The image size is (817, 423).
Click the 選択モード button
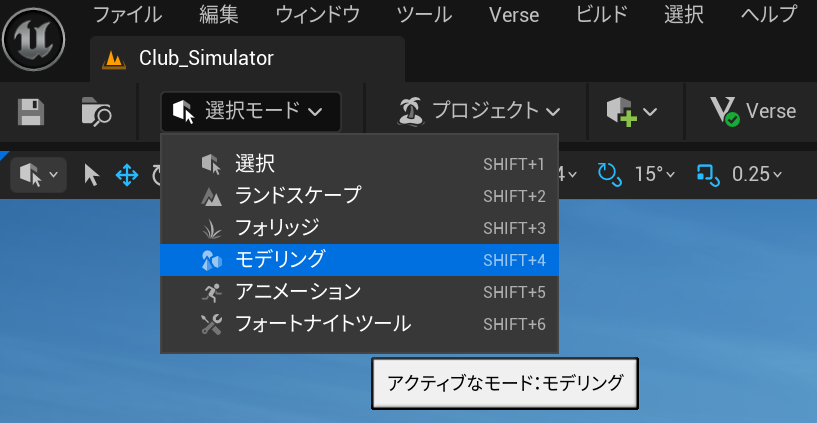click(x=250, y=111)
